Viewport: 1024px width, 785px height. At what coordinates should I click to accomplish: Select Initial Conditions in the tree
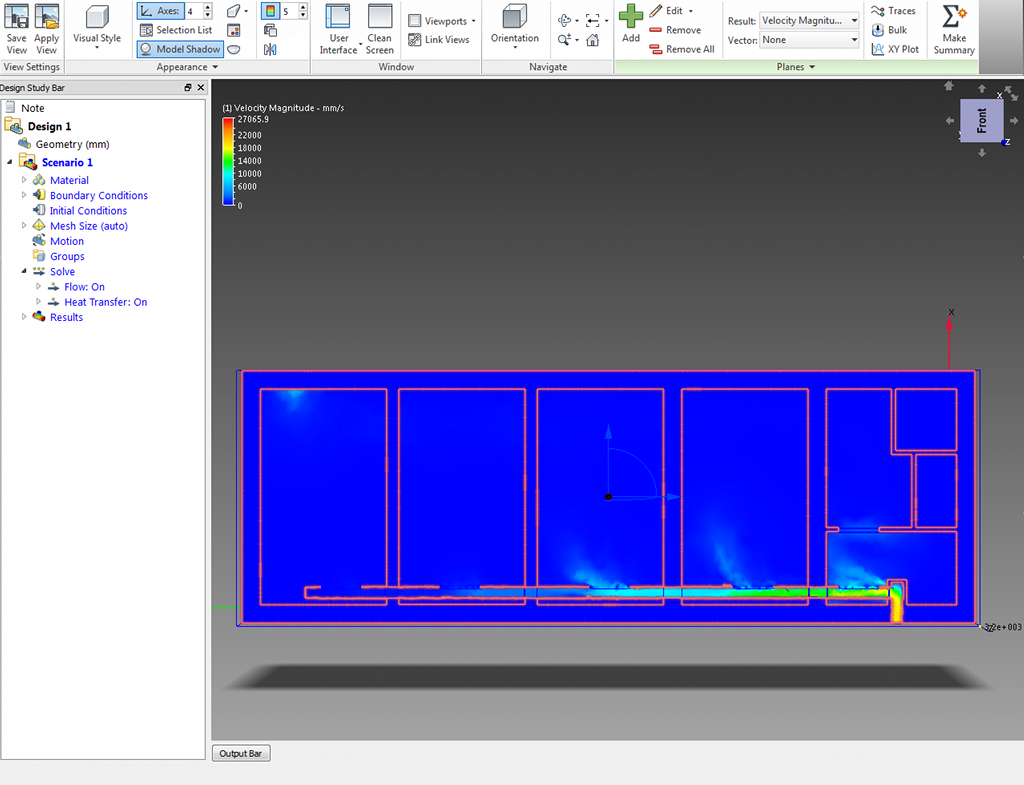[x=88, y=210]
